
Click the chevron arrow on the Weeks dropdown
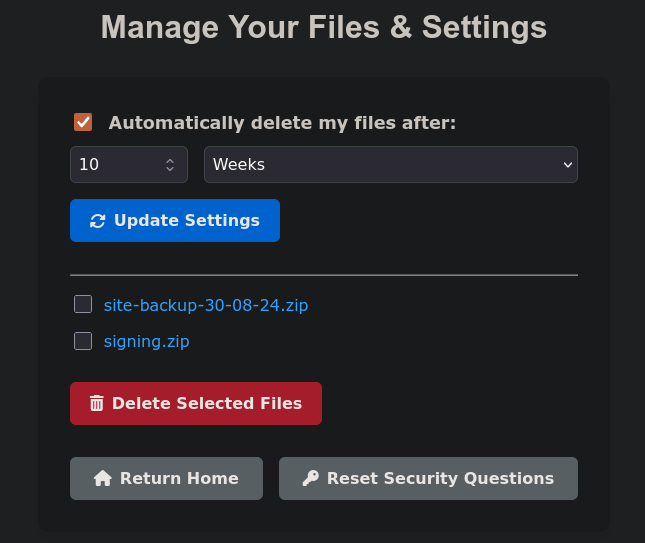point(568,165)
